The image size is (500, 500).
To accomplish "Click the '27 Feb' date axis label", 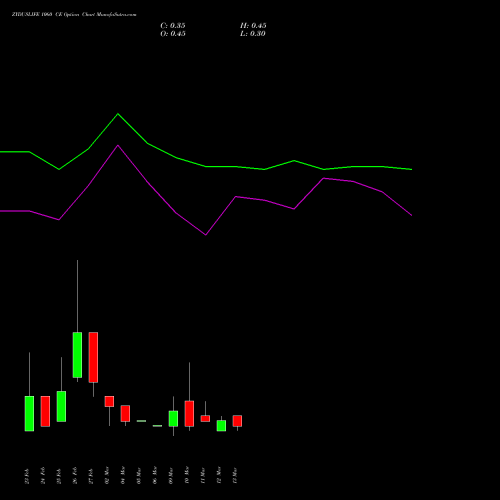I will coord(91,476).
